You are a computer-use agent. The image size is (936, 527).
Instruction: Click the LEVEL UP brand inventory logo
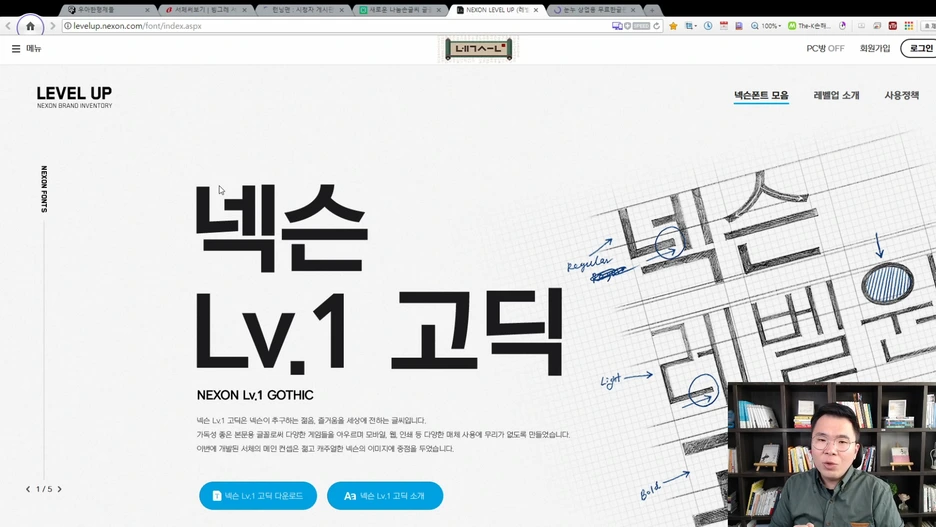[74, 97]
